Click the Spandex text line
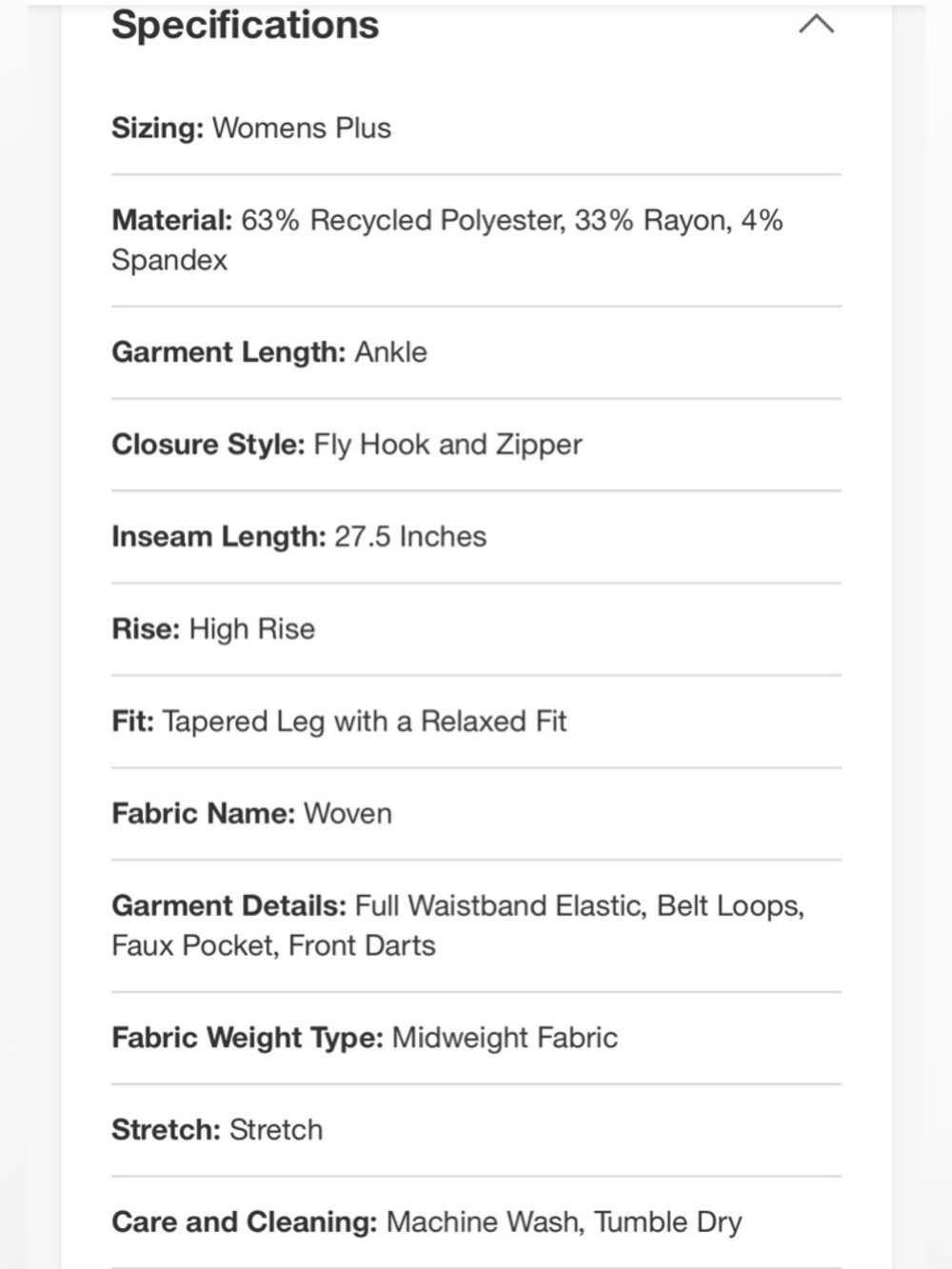The width and height of the screenshot is (952, 1269). (169, 260)
